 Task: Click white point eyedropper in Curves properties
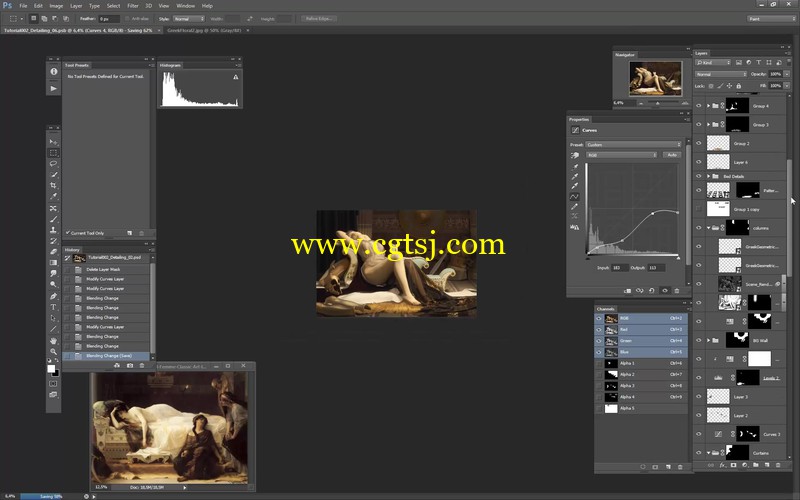pyautogui.click(x=575, y=186)
